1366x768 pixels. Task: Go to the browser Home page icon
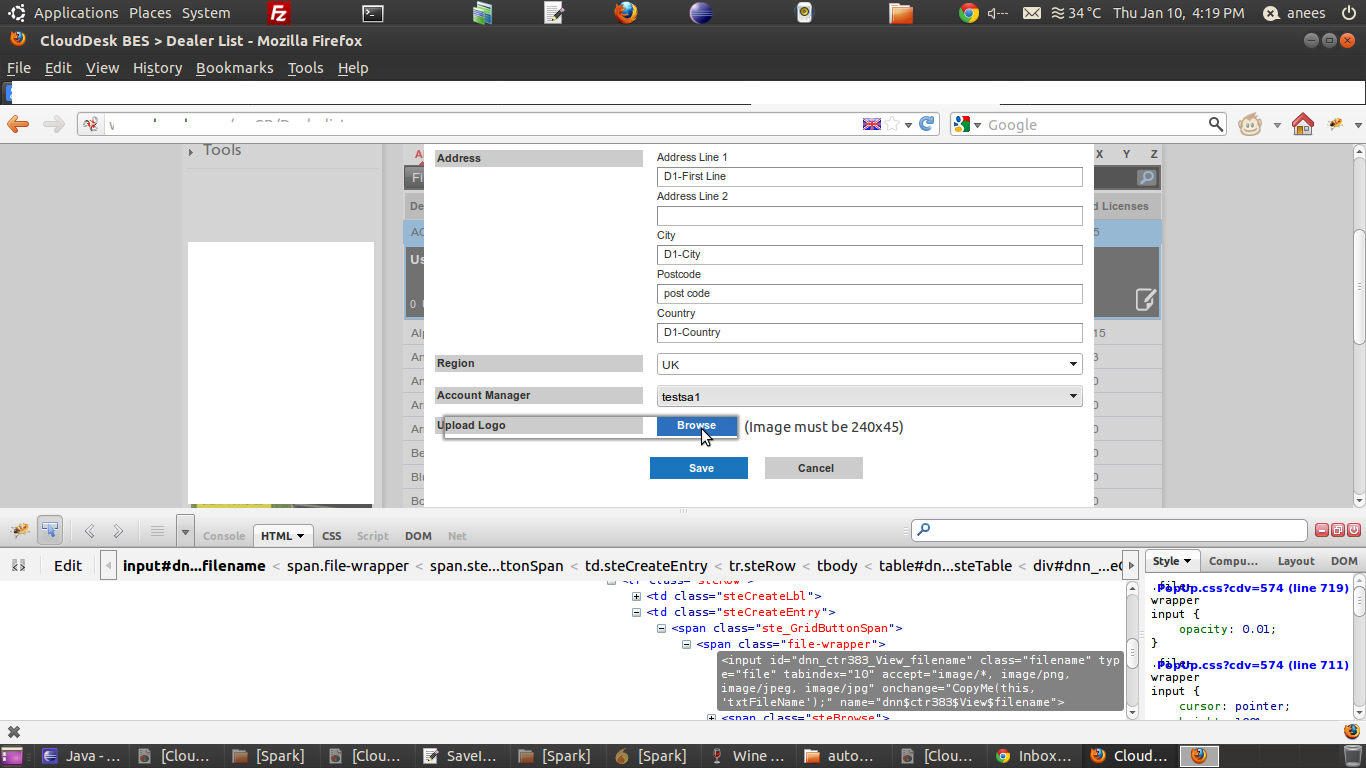[1302, 124]
